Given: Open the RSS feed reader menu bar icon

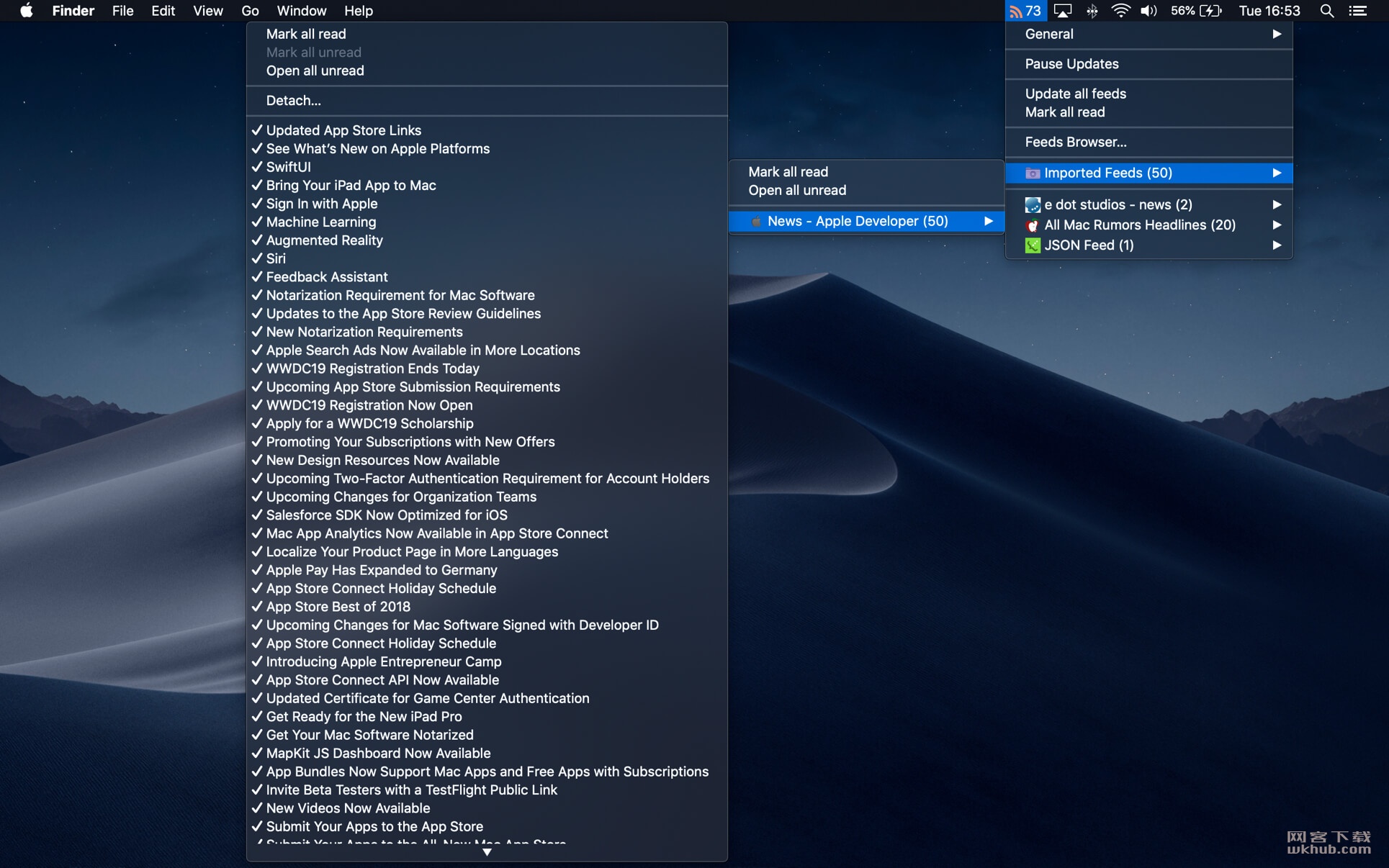Looking at the screenshot, I should 1025,11.
